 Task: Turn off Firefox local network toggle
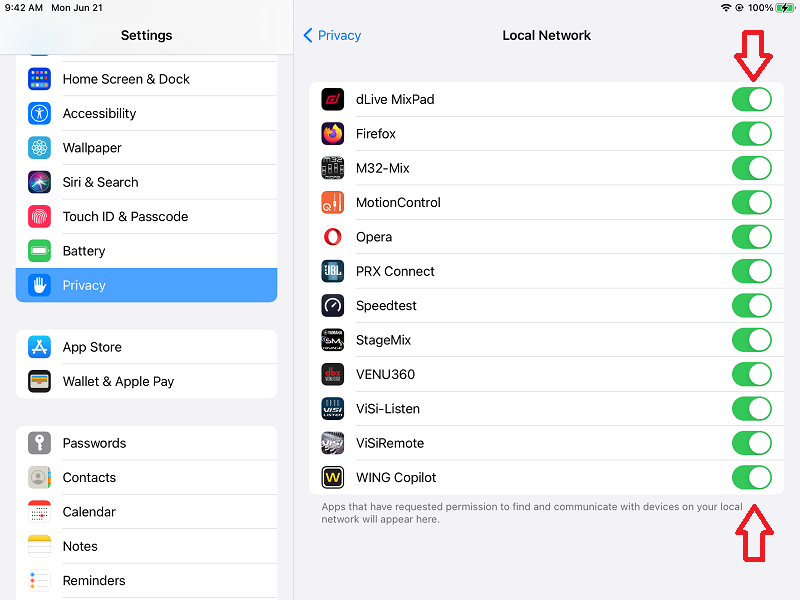pyautogui.click(x=752, y=134)
